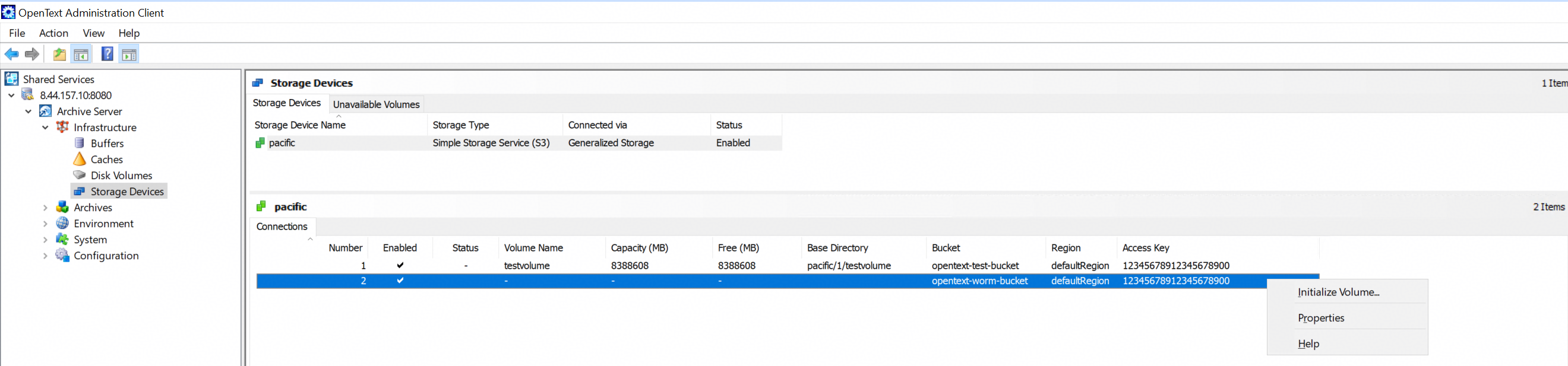The height and width of the screenshot is (366, 1568).
Task: Select the Connections tab
Action: click(282, 226)
